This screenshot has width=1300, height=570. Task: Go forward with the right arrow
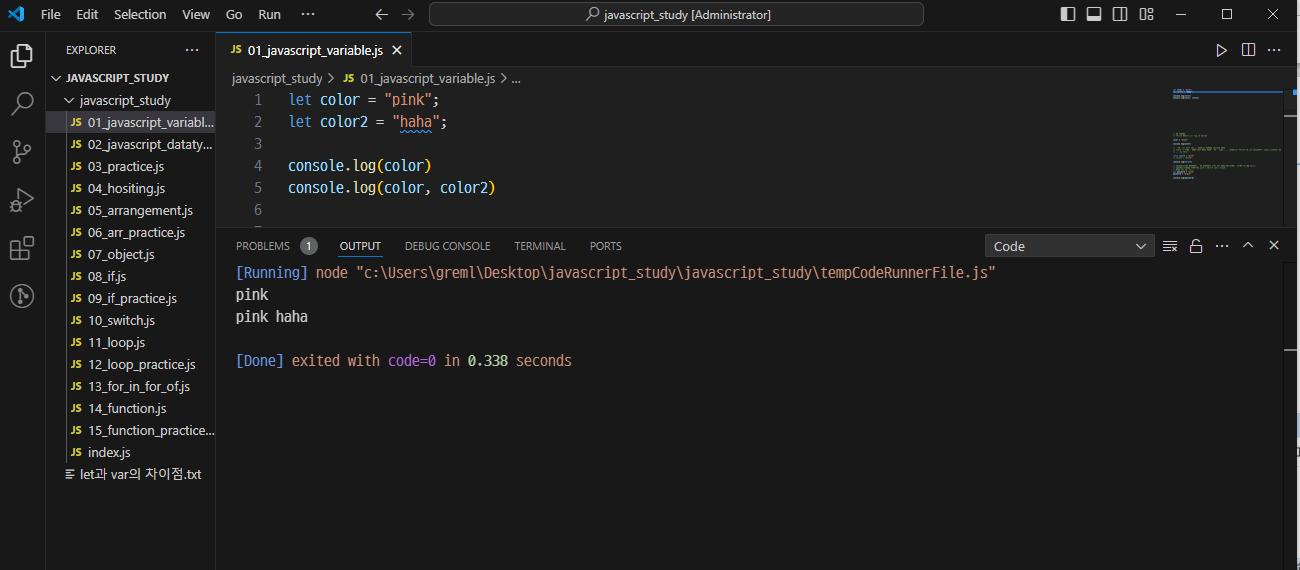pos(407,14)
